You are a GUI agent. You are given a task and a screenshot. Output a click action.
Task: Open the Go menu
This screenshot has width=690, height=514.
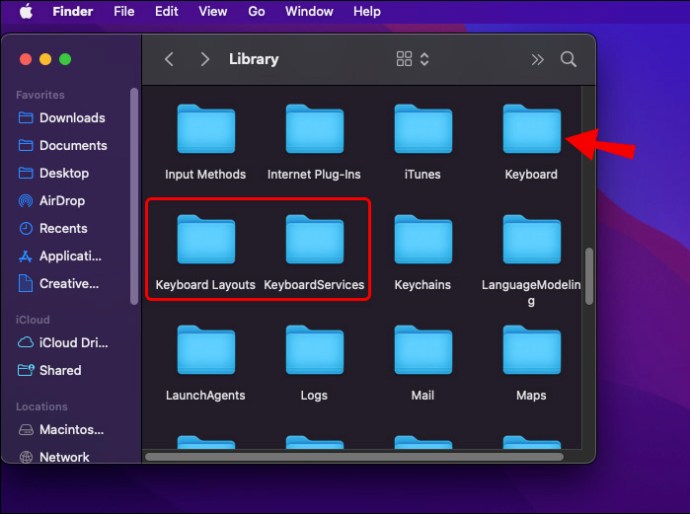click(x=256, y=11)
